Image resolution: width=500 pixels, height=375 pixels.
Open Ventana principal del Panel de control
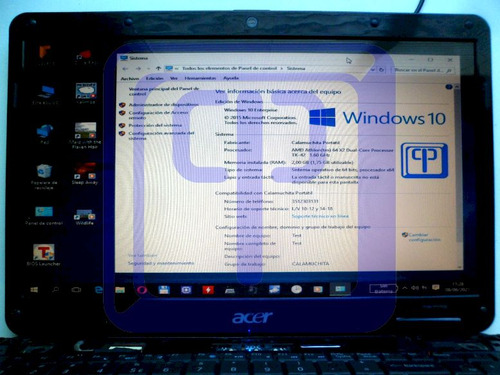click(164, 91)
